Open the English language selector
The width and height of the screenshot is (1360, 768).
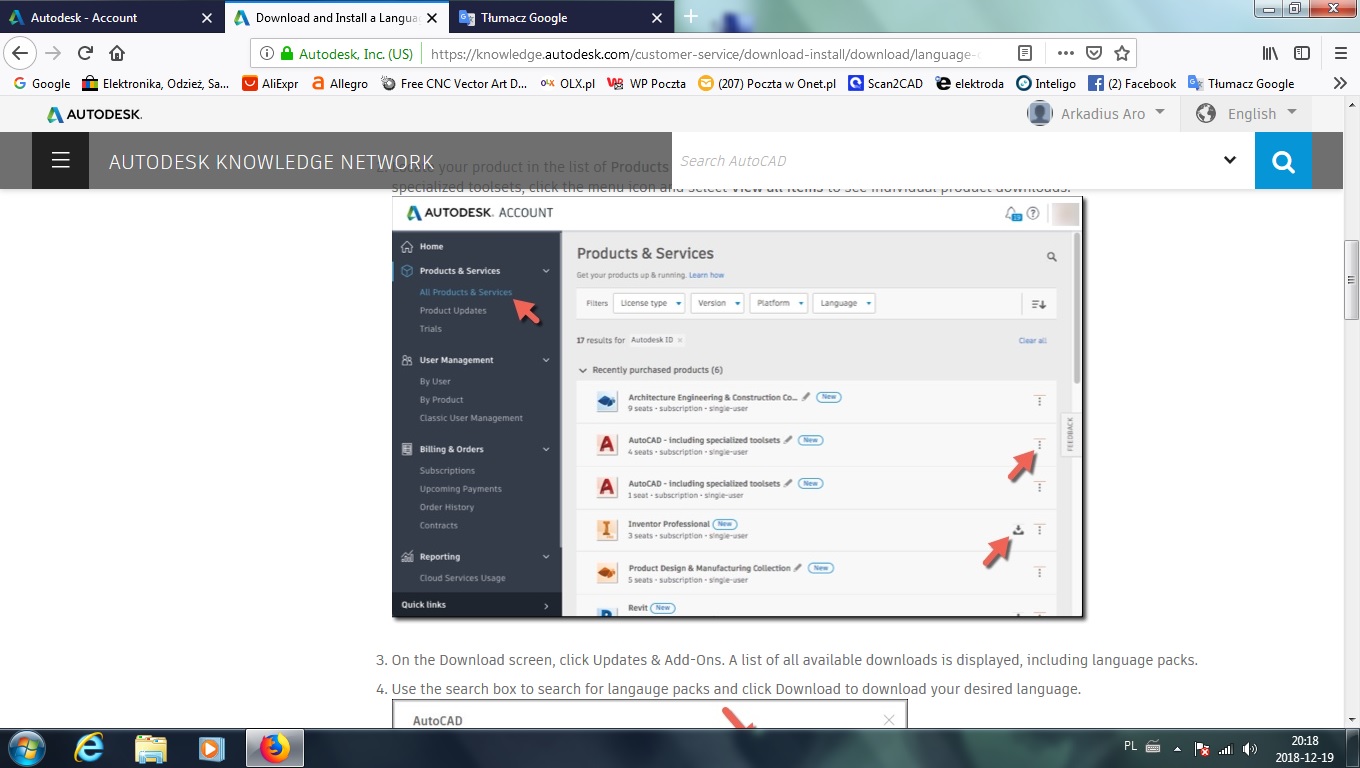1247,113
